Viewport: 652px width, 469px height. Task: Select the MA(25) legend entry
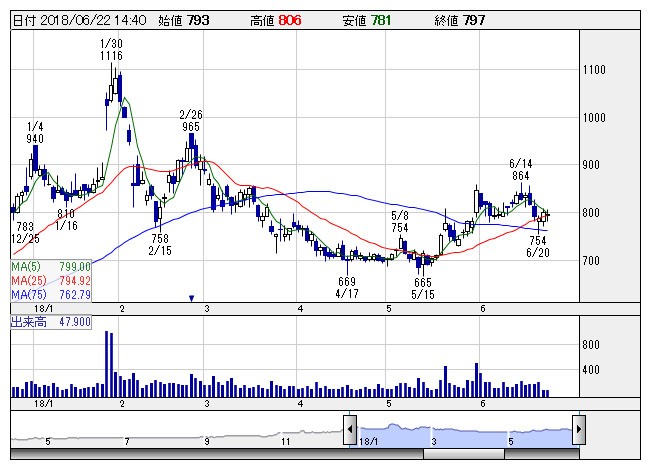point(51,281)
